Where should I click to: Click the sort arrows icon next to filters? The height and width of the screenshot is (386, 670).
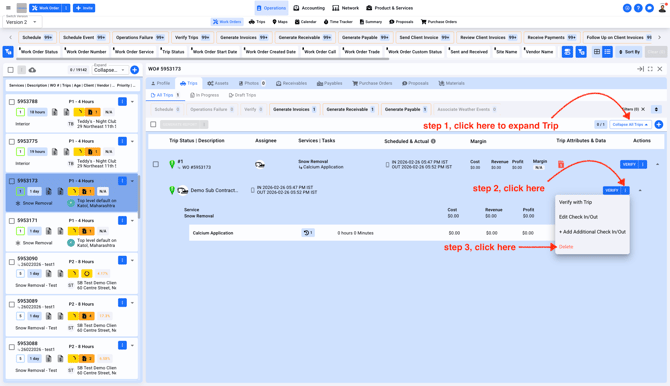[x=656, y=109]
